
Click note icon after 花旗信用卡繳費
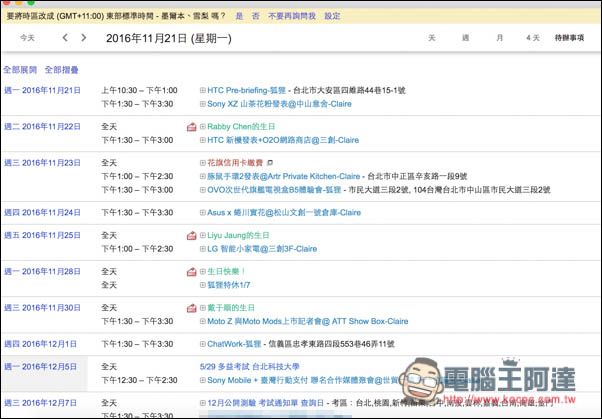pos(270,163)
